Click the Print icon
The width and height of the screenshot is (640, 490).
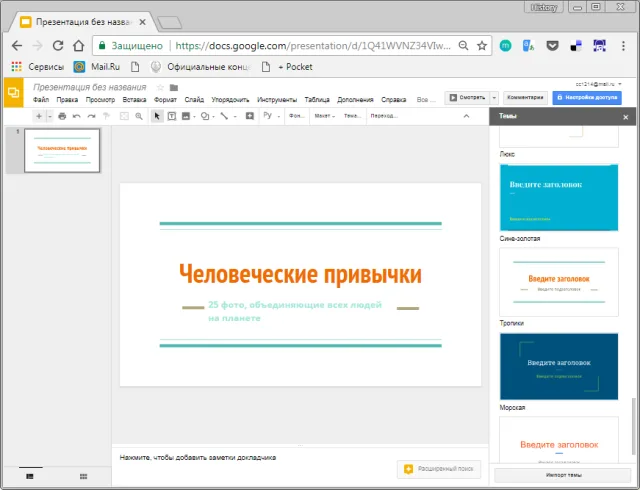[62, 116]
